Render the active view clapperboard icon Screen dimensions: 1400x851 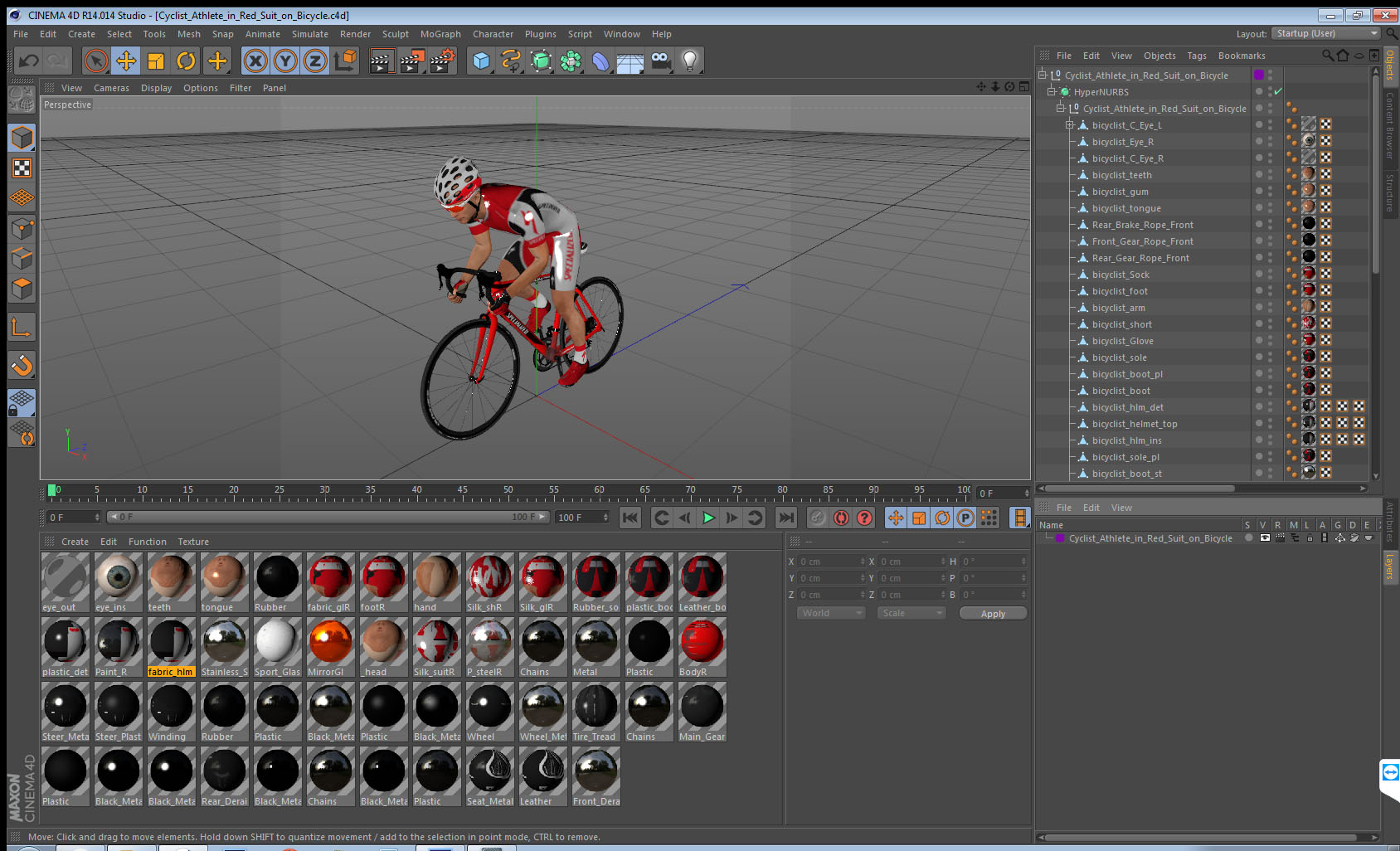(x=382, y=61)
